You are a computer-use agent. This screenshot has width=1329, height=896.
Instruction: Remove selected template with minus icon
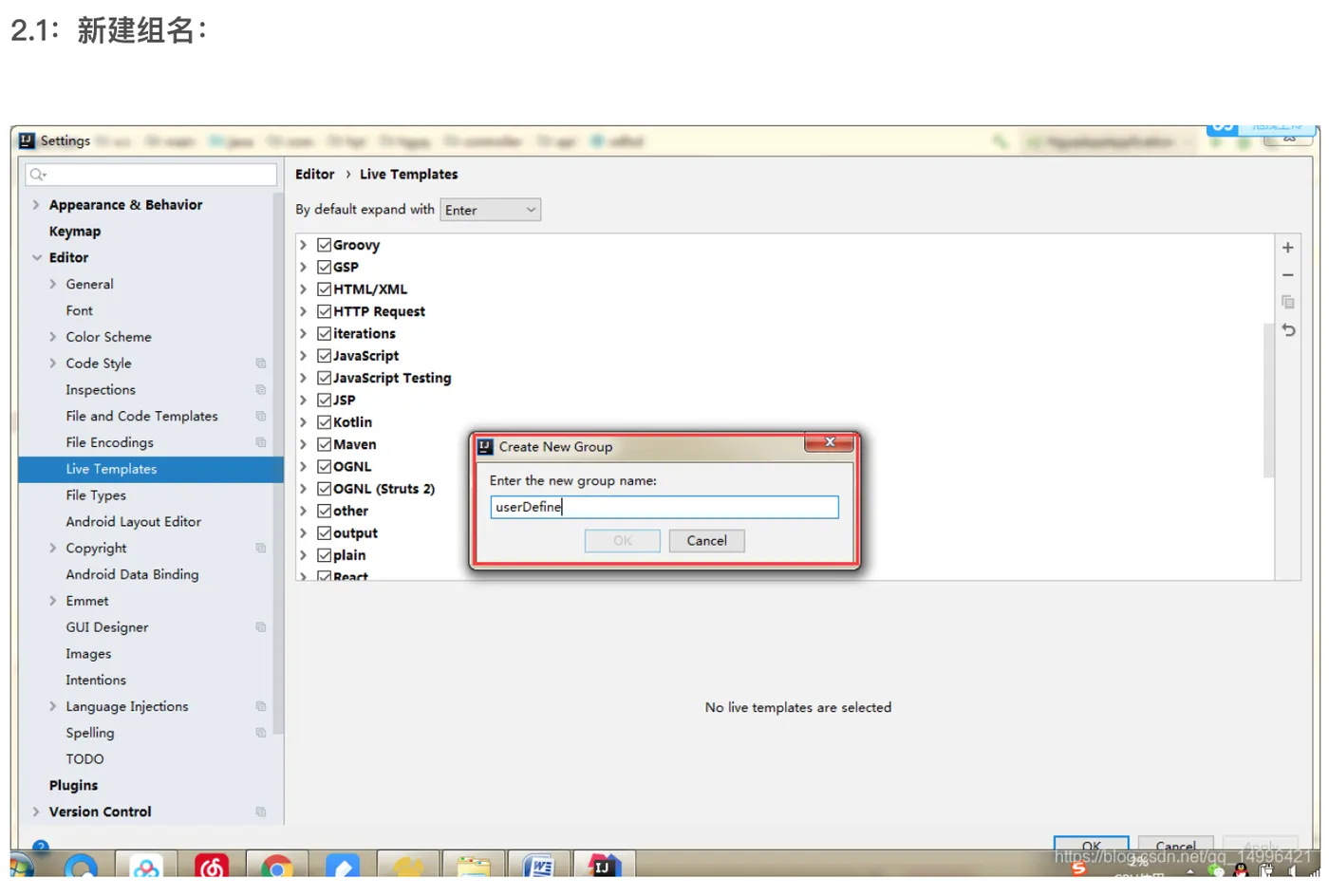[1288, 275]
